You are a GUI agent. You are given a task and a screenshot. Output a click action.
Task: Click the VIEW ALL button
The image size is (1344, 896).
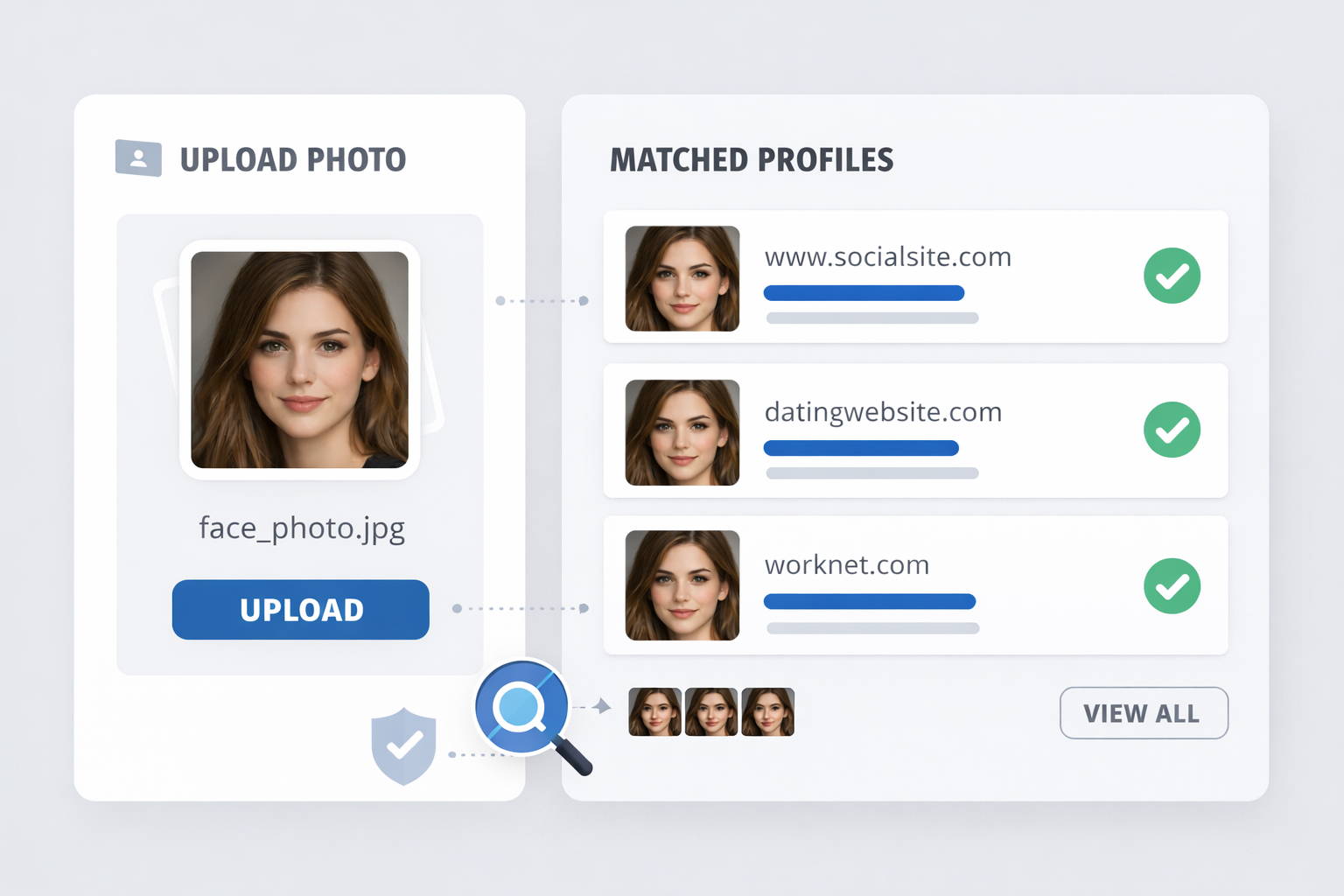1143,713
